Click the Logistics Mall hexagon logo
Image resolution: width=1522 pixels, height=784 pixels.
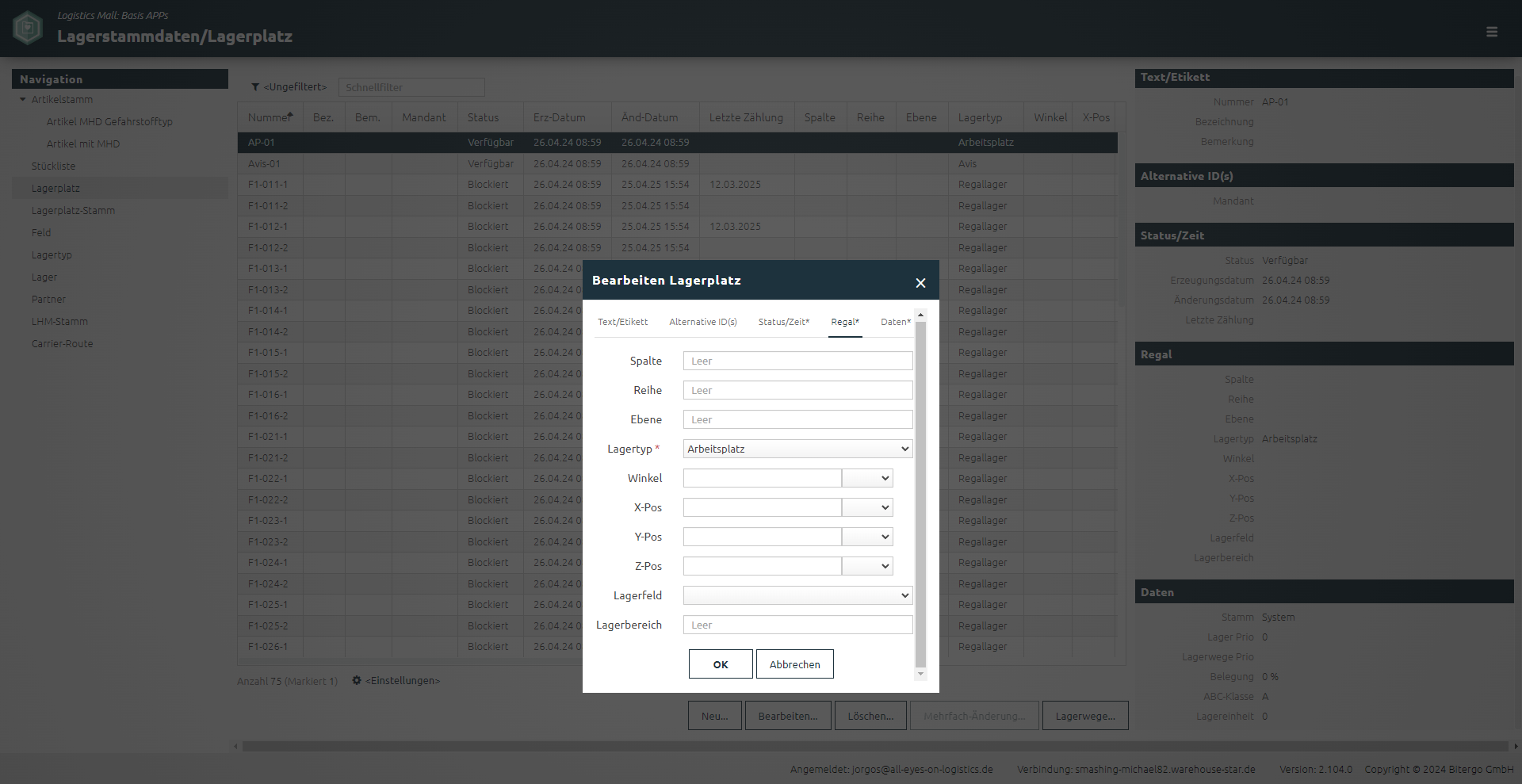29,28
